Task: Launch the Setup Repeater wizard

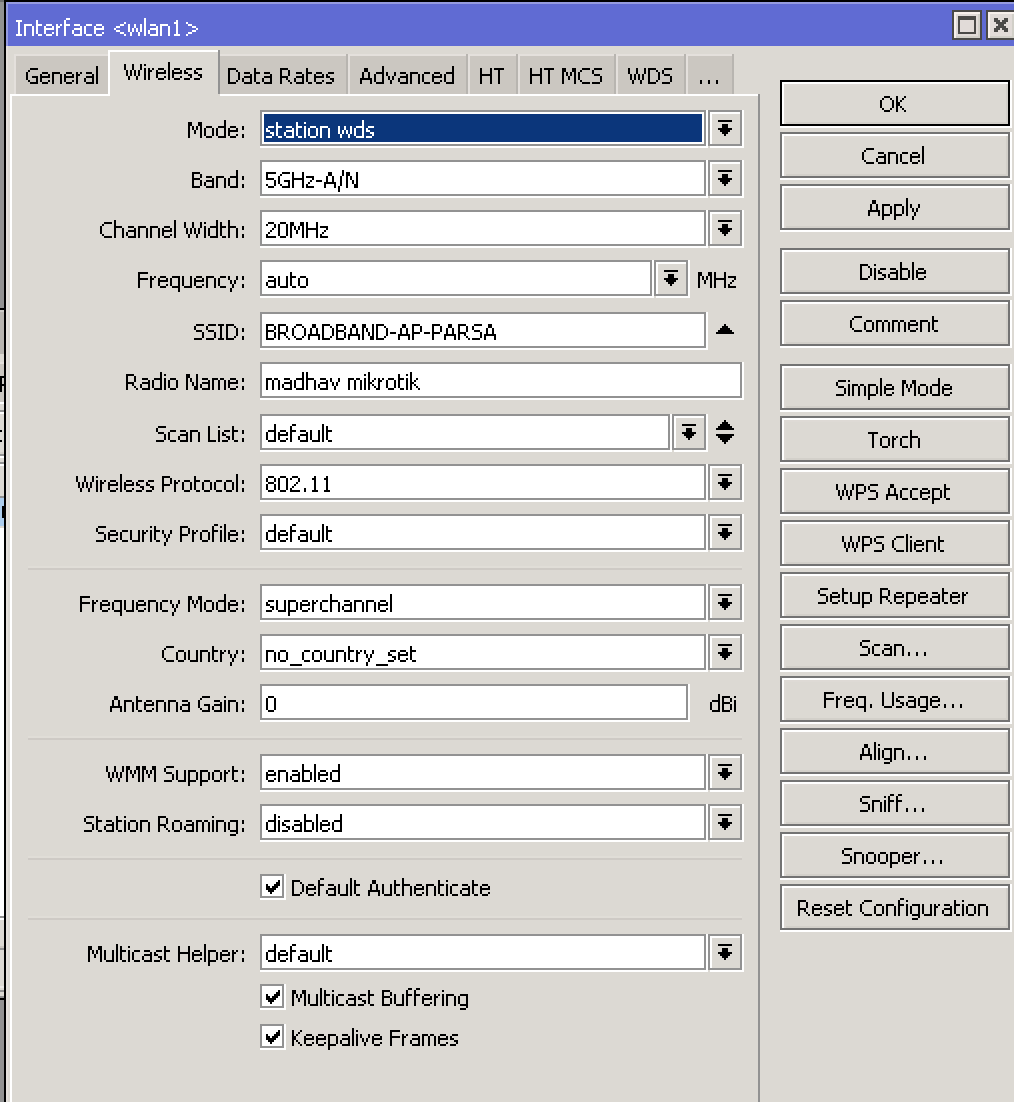Action: coord(893,595)
